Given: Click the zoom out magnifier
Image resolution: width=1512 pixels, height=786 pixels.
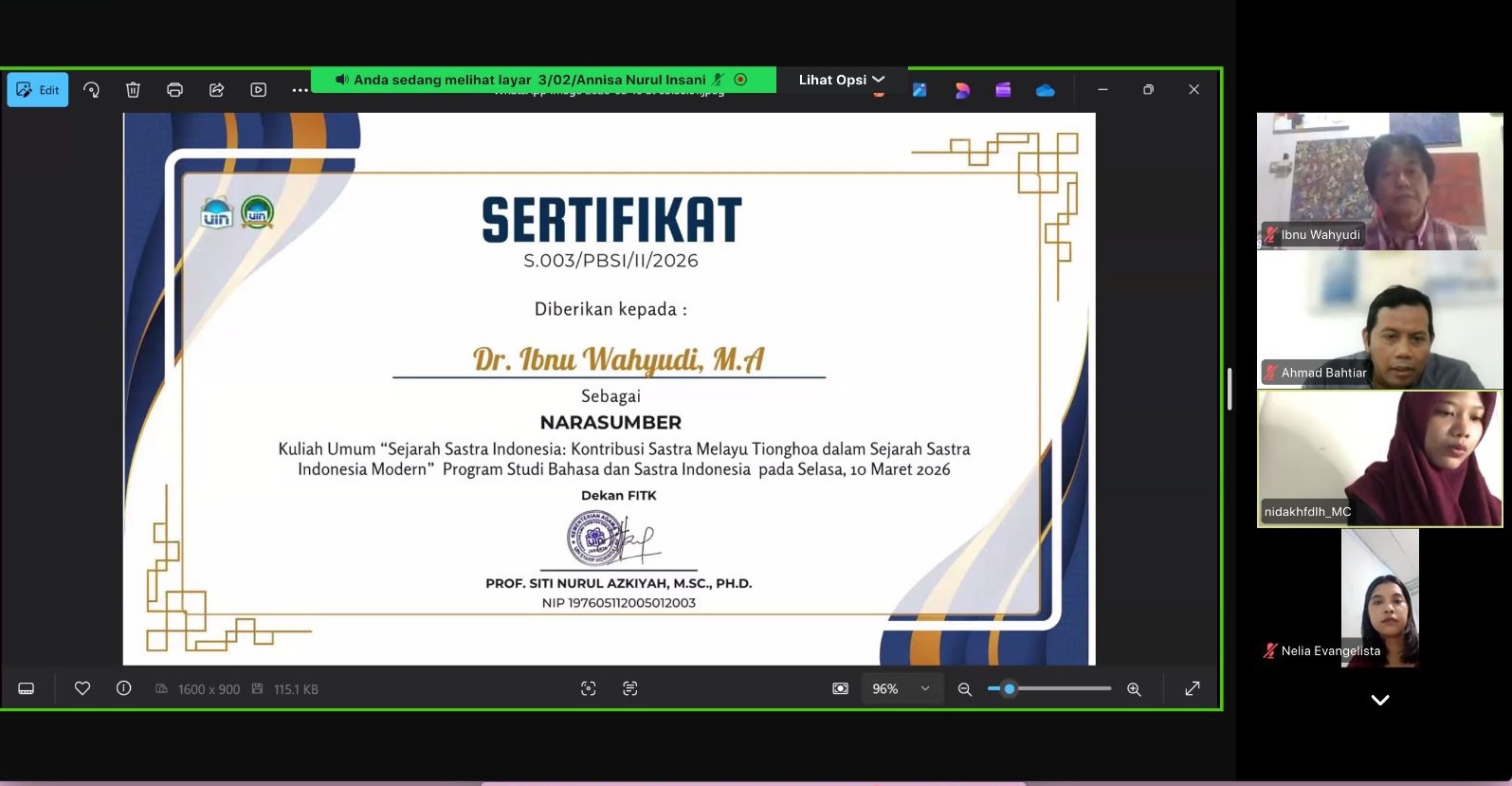Looking at the screenshot, I should tap(965, 689).
